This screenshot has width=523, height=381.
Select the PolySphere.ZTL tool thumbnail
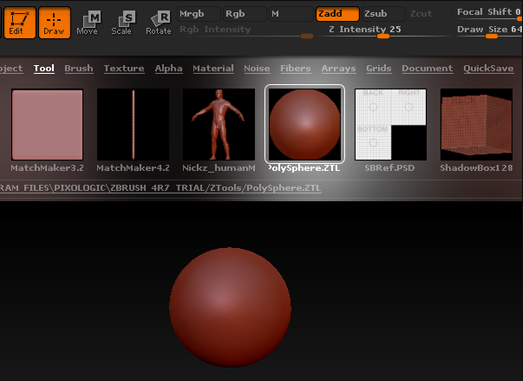click(305, 124)
